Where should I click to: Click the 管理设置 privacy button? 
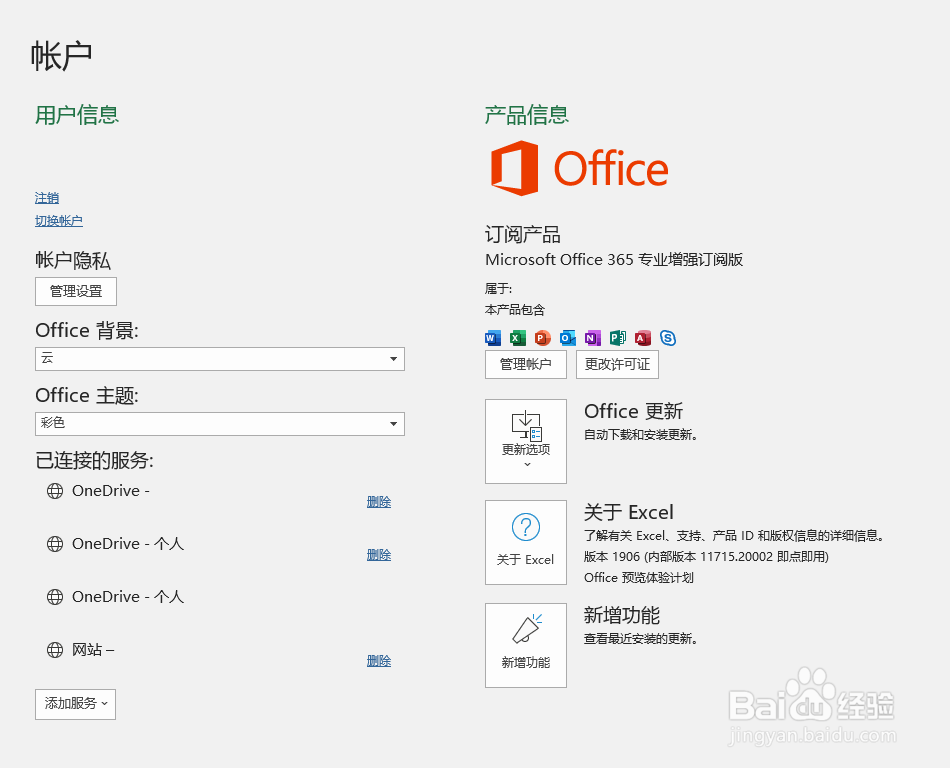(x=76, y=291)
